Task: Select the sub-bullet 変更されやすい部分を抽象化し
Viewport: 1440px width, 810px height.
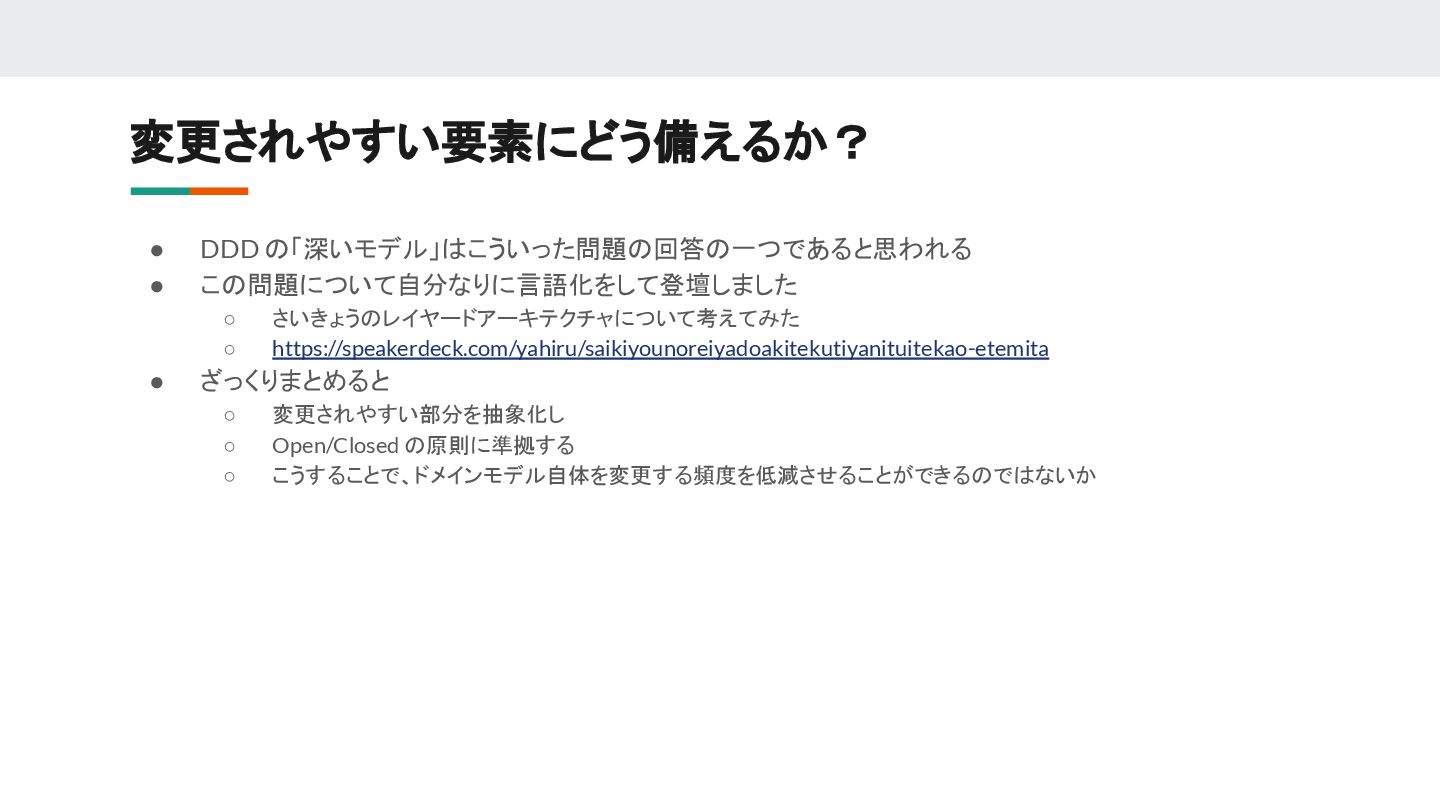Action: 419,414
